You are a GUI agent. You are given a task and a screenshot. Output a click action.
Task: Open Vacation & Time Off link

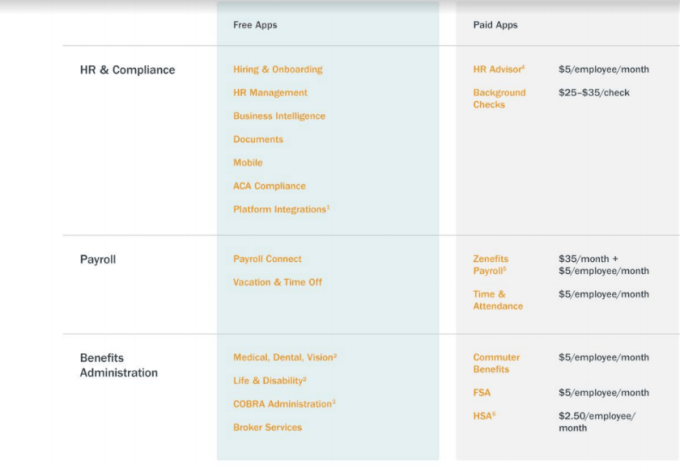click(x=278, y=282)
